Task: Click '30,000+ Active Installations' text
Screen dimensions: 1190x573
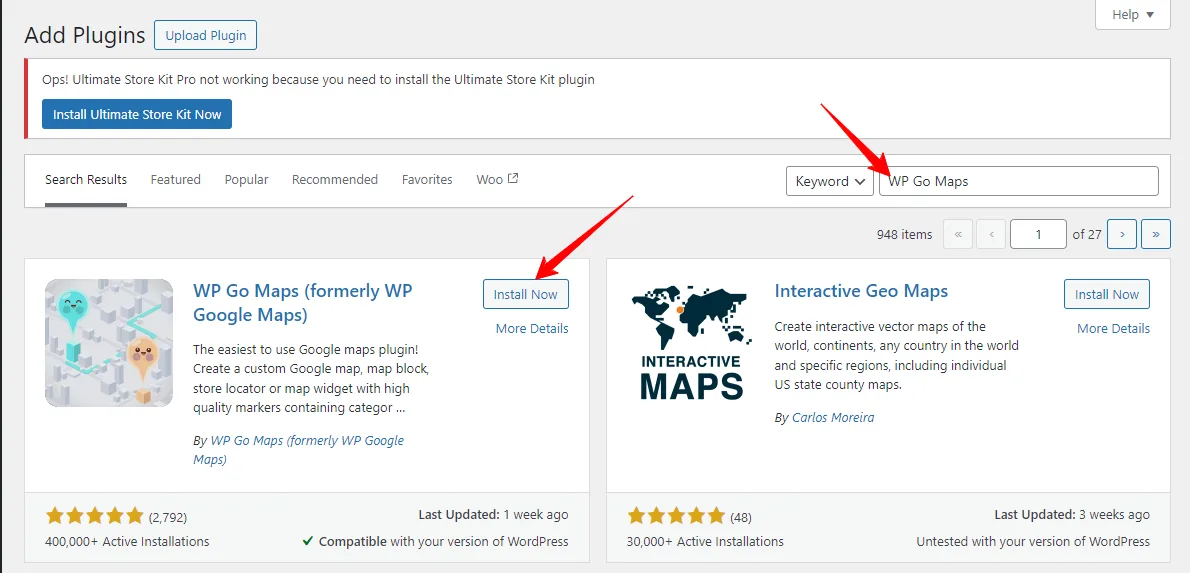Action: [x=705, y=541]
